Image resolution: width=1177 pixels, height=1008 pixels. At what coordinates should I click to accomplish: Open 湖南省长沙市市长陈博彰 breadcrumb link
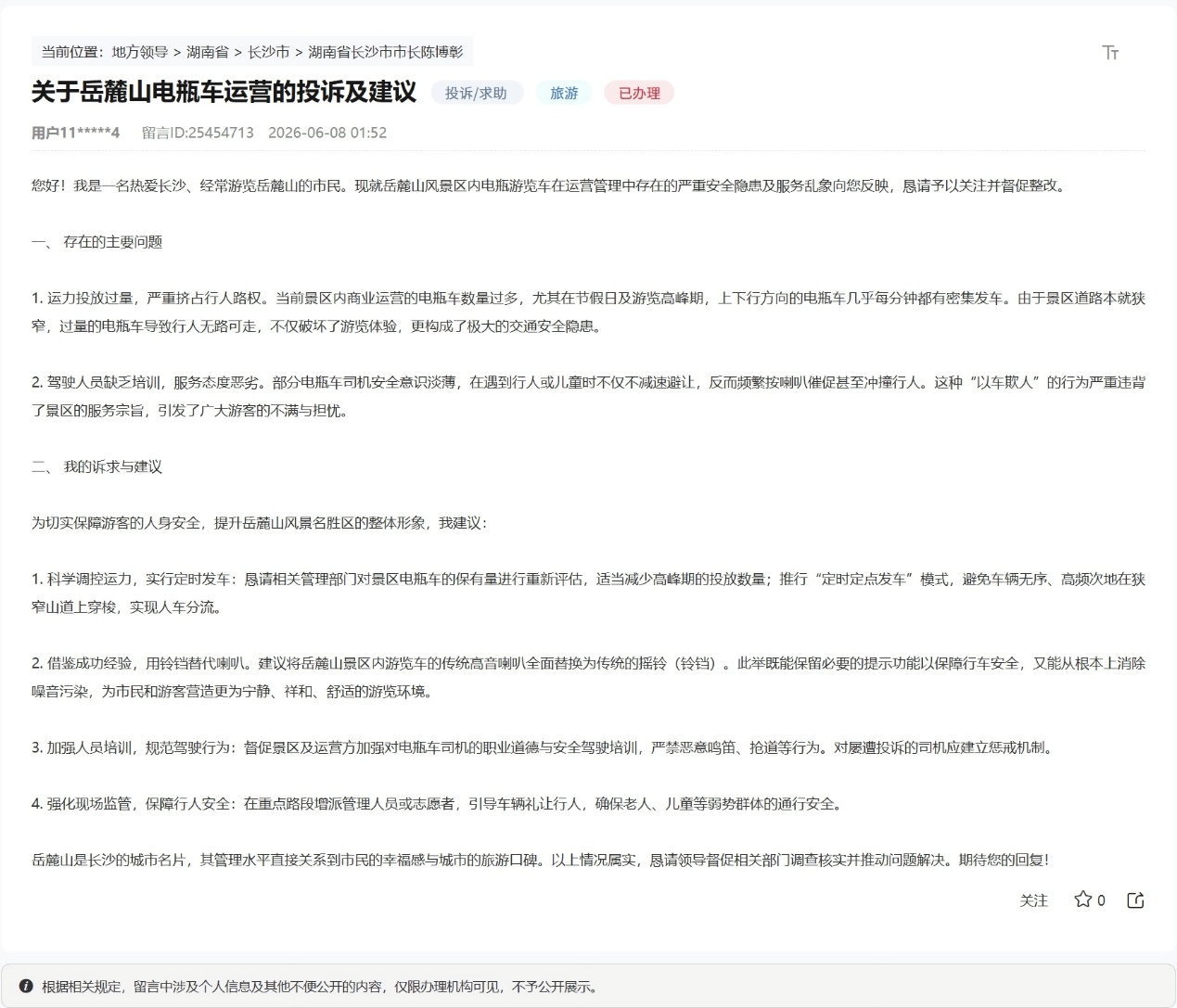point(386,52)
